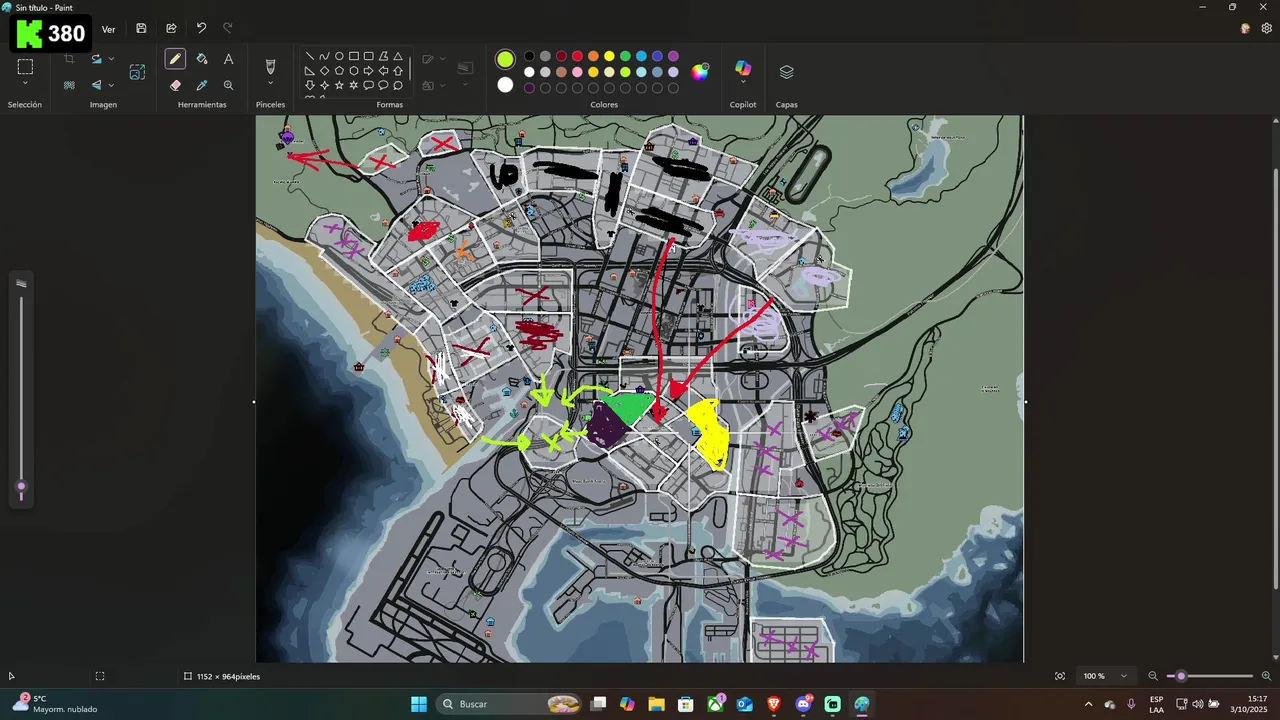1280x720 pixels.
Task: Open Discord from the taskbar
Action: [x=803, y=704]
